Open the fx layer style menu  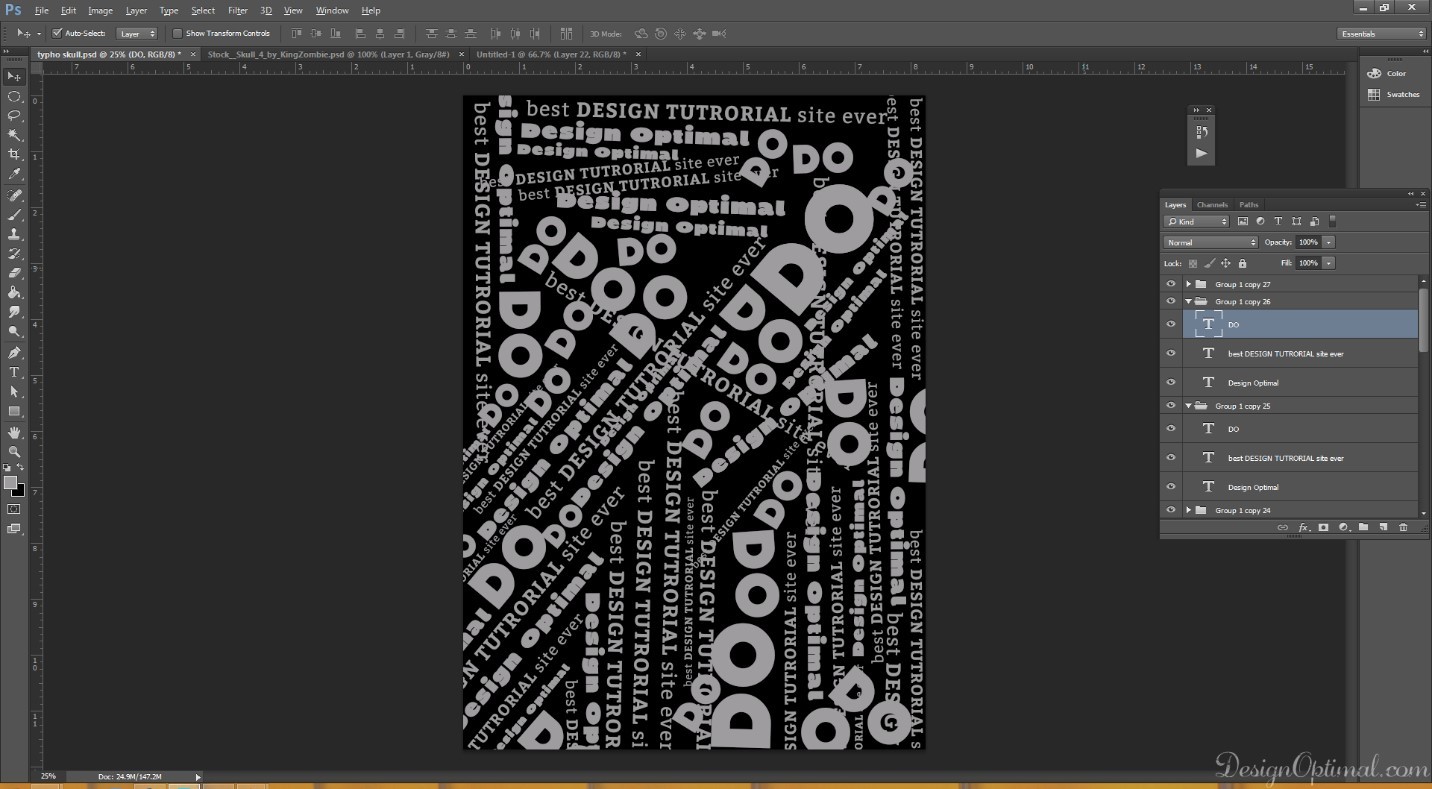(1303, 527)
